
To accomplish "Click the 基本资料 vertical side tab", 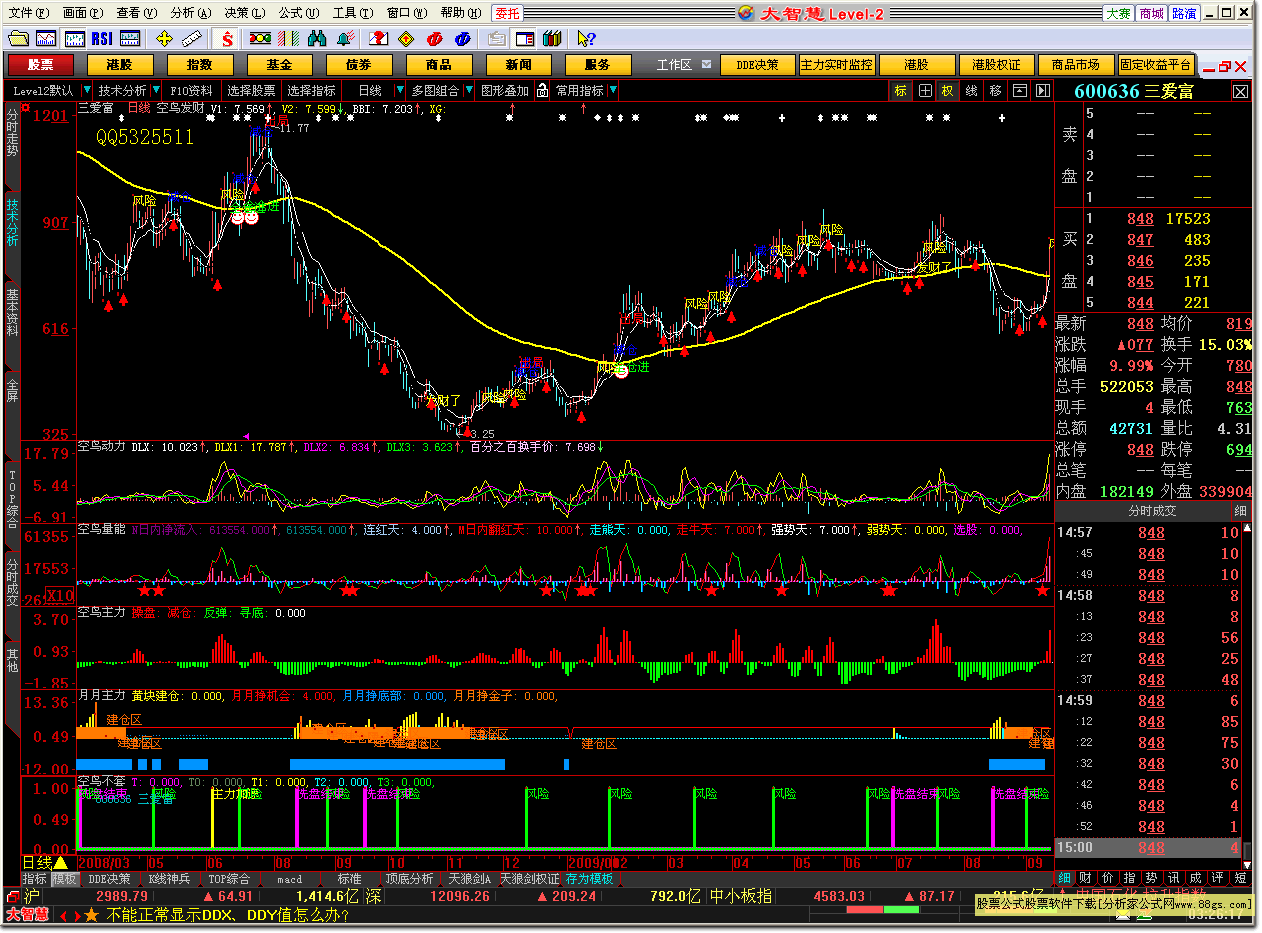I will tap(12, 312).
